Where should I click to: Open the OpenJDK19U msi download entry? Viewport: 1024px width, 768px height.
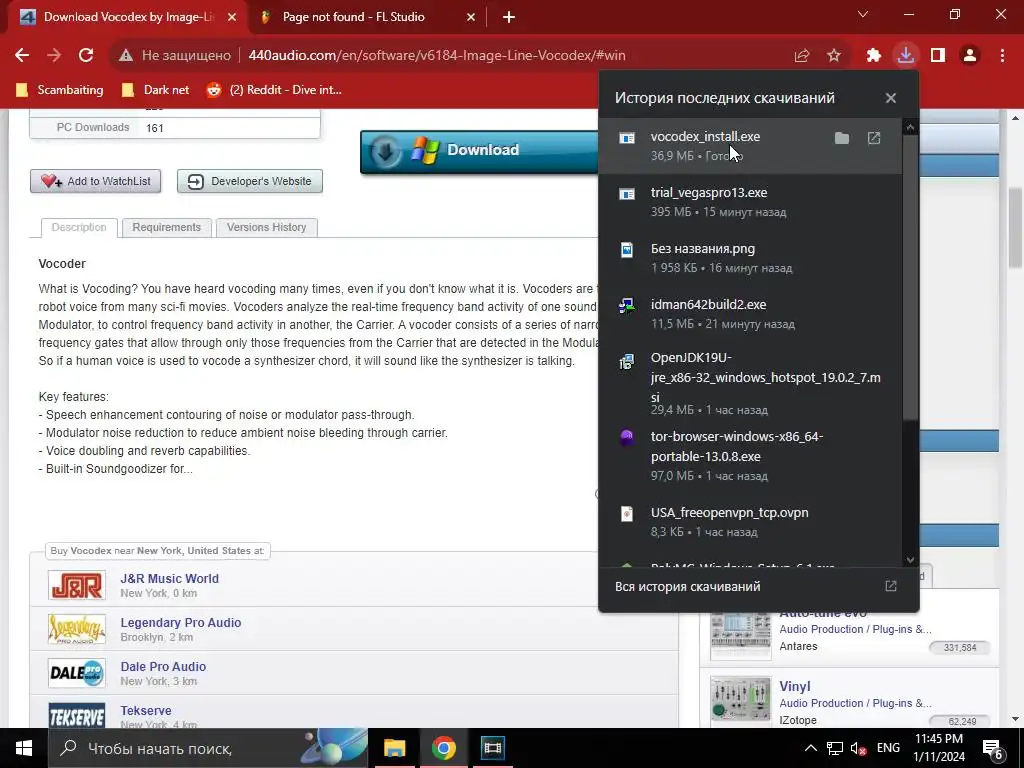coord(750,383)
